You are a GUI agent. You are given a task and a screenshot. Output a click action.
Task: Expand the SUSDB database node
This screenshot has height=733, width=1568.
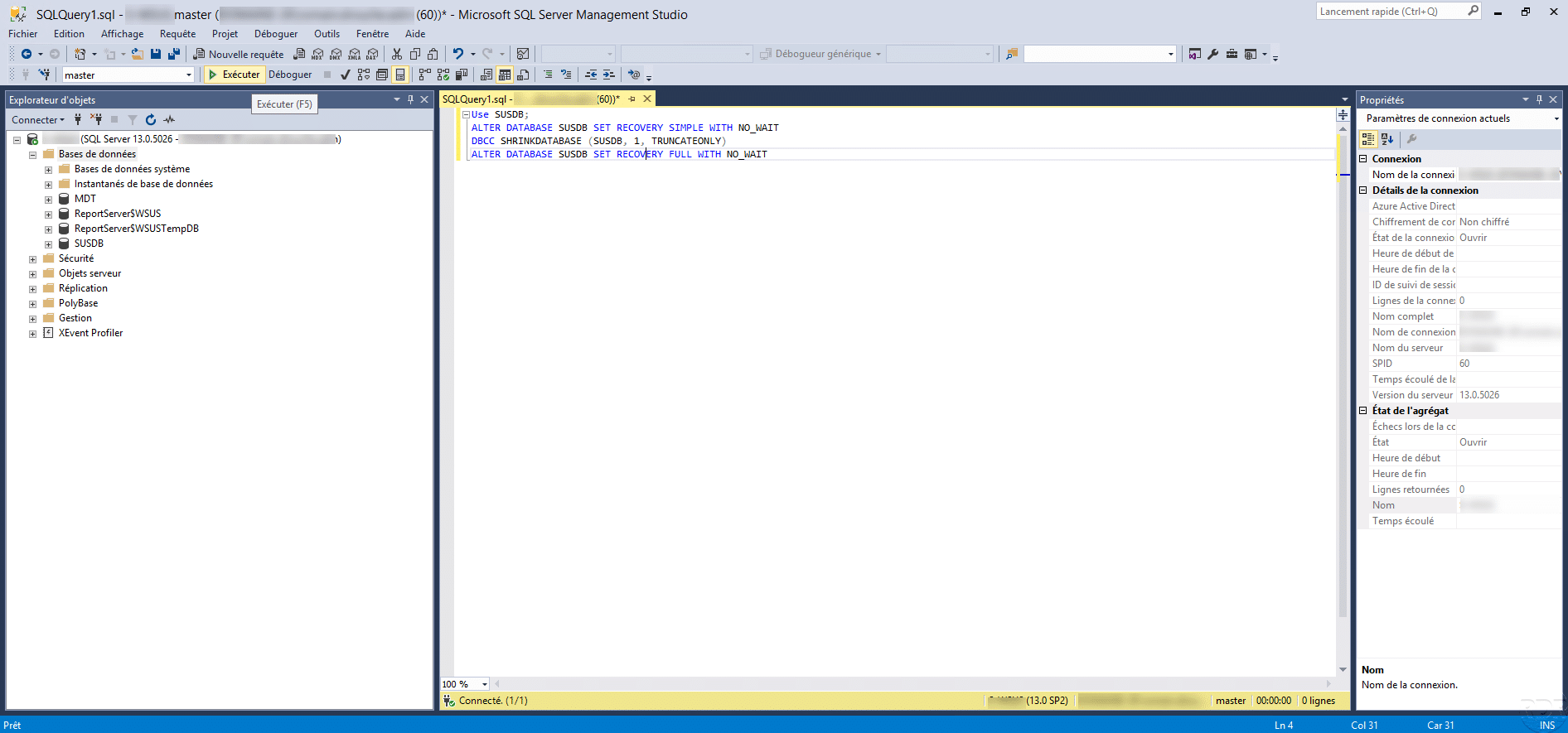click(x=48, y=244)
